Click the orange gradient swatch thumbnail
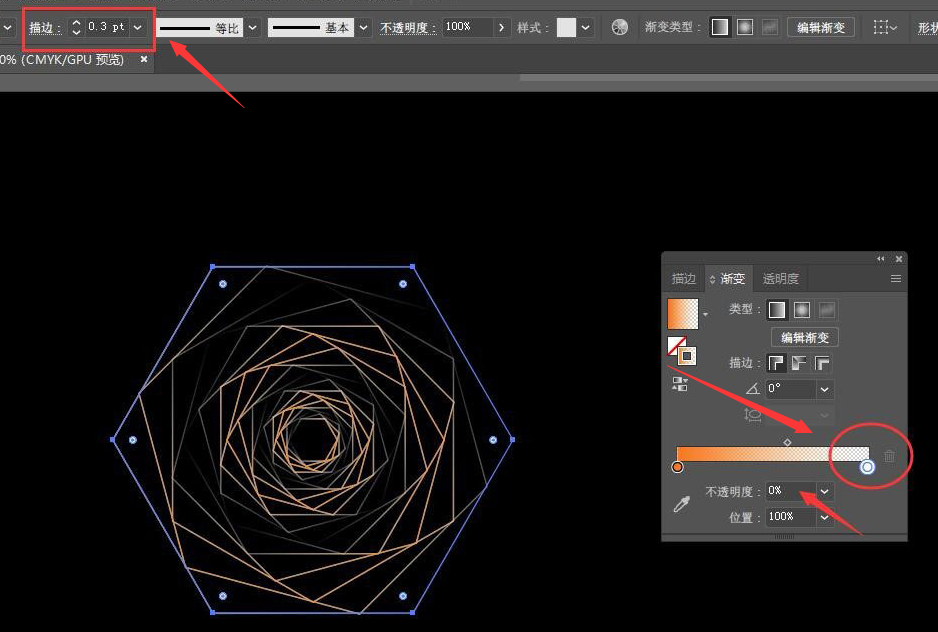938x632 pixels. coord(683,314)
